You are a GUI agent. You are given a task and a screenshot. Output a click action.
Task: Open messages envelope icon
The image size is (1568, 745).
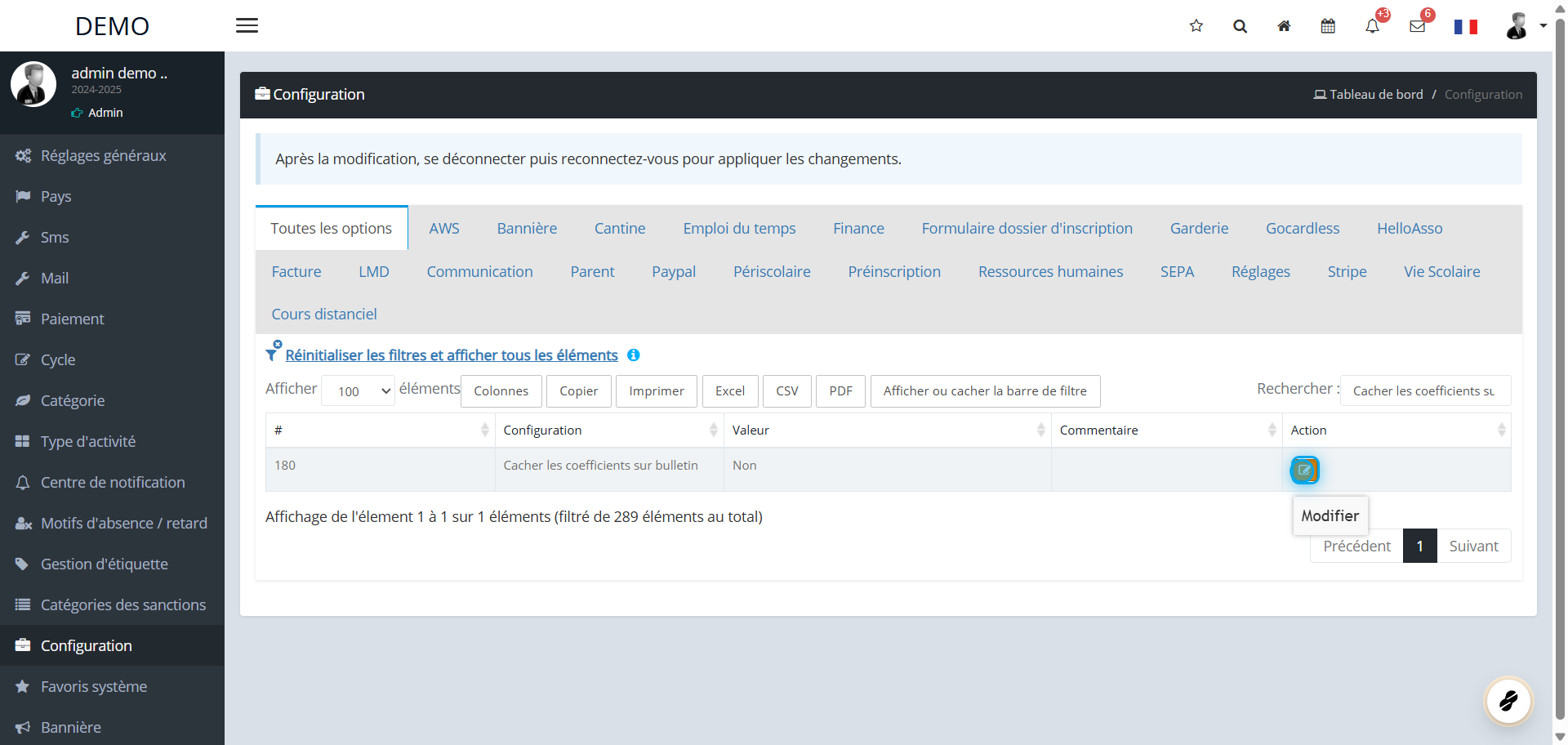[x=1417, y=26]
